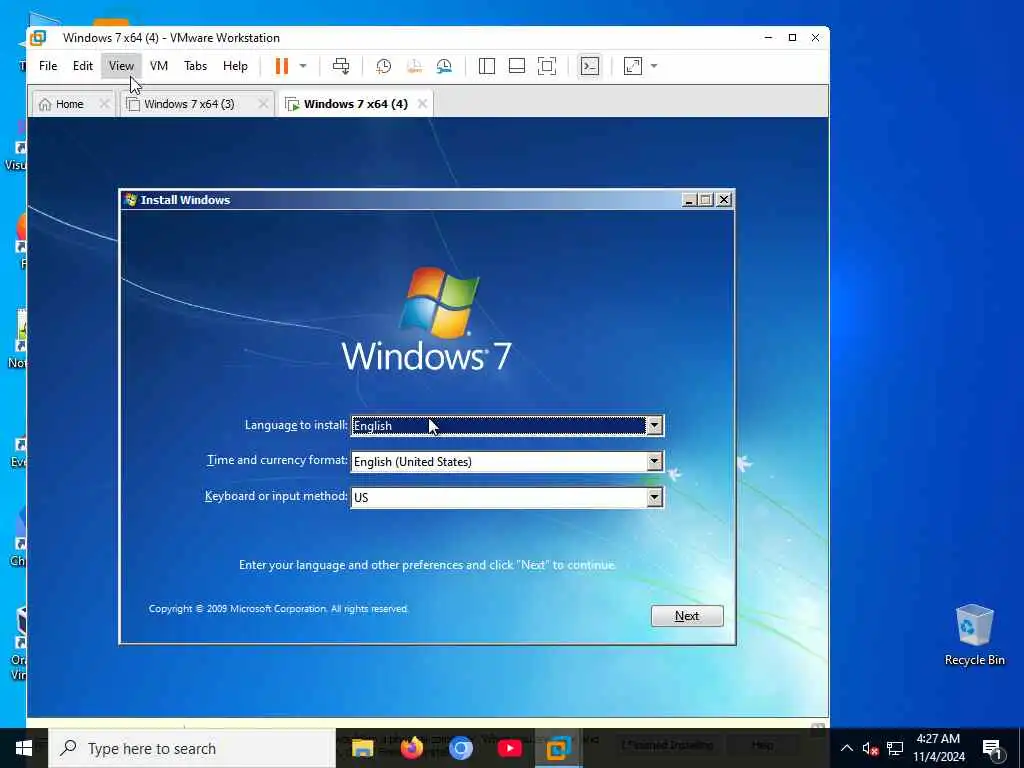Image resolution: width=1024 pixels, height=768 pixels.
Task: Open the Help menu
Action: pyautogui.click(x=235, y=66)
